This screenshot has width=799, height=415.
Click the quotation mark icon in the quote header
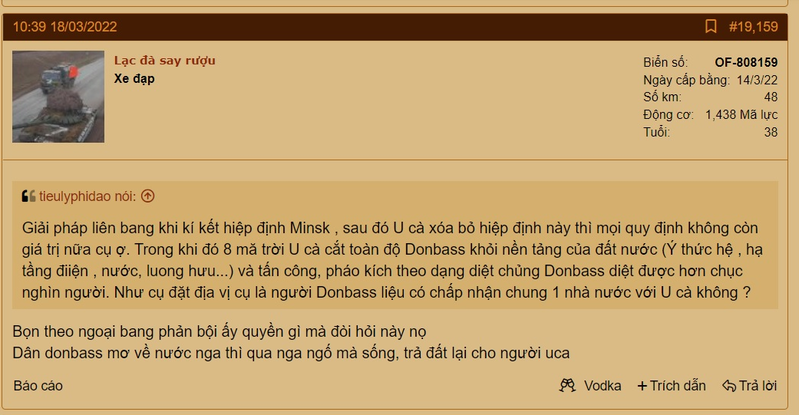pyautogui.click(x=29, y=196)
